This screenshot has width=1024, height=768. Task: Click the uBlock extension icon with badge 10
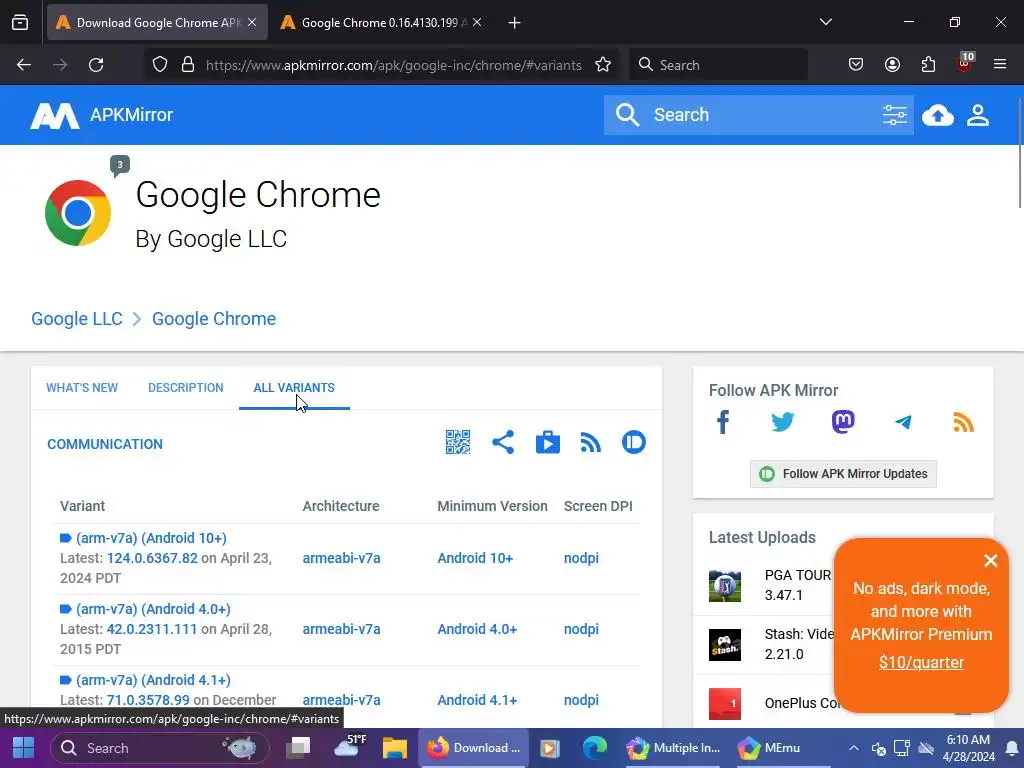[965, 63]
